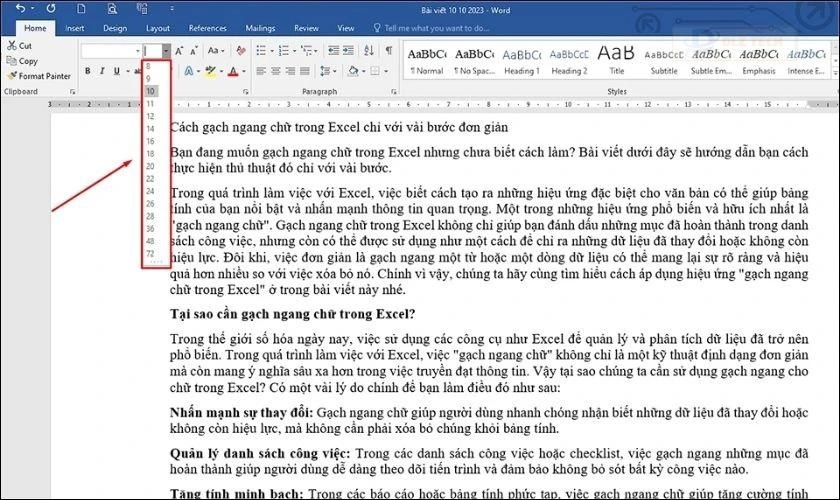
Task: Apply the Subtle Emphasis style
Action: (x=711, y=61)
